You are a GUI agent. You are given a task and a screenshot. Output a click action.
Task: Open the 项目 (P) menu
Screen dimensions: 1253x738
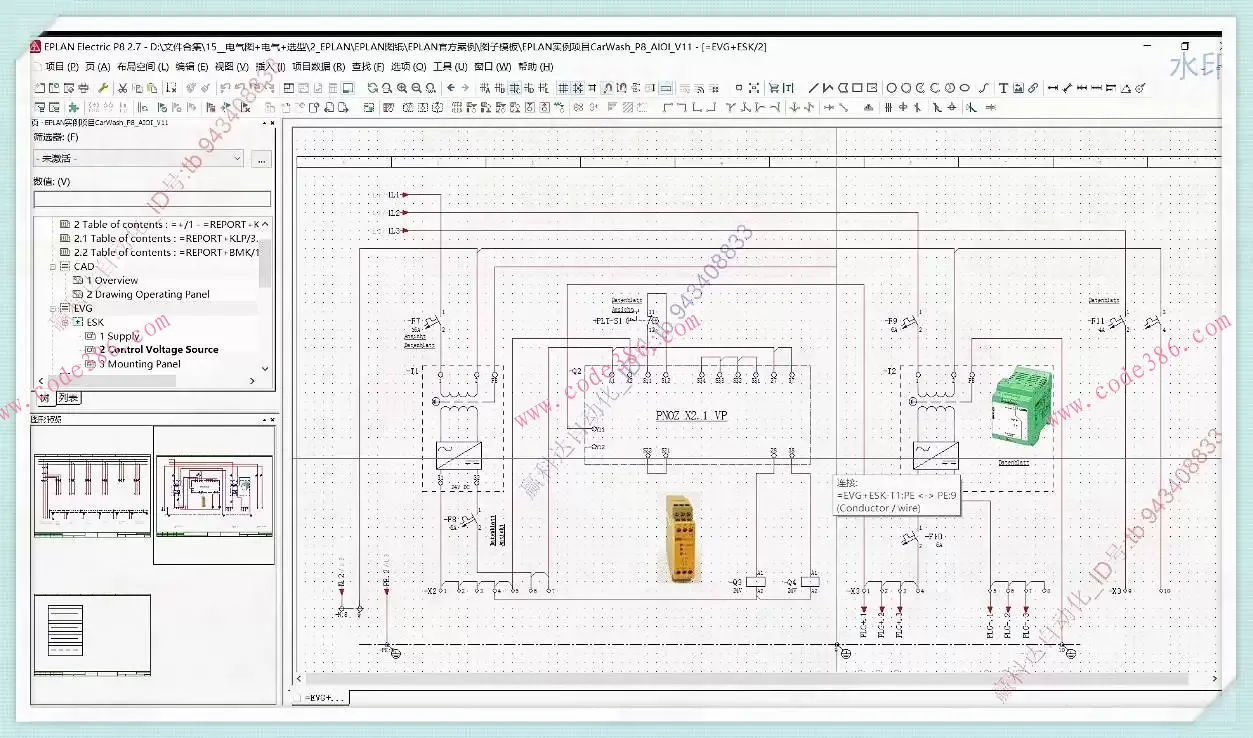coord(62,67)
